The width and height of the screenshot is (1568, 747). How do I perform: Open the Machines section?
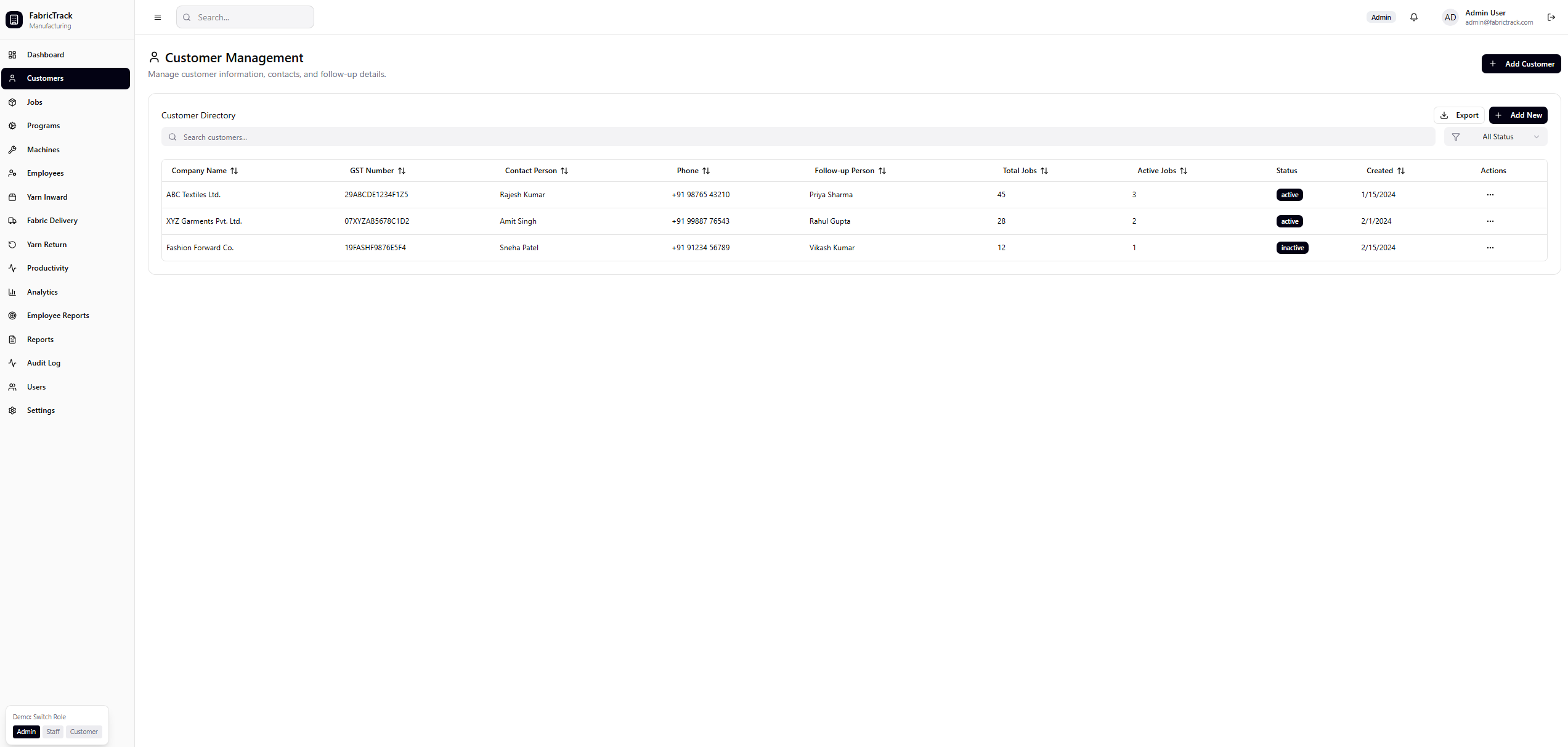43,149
